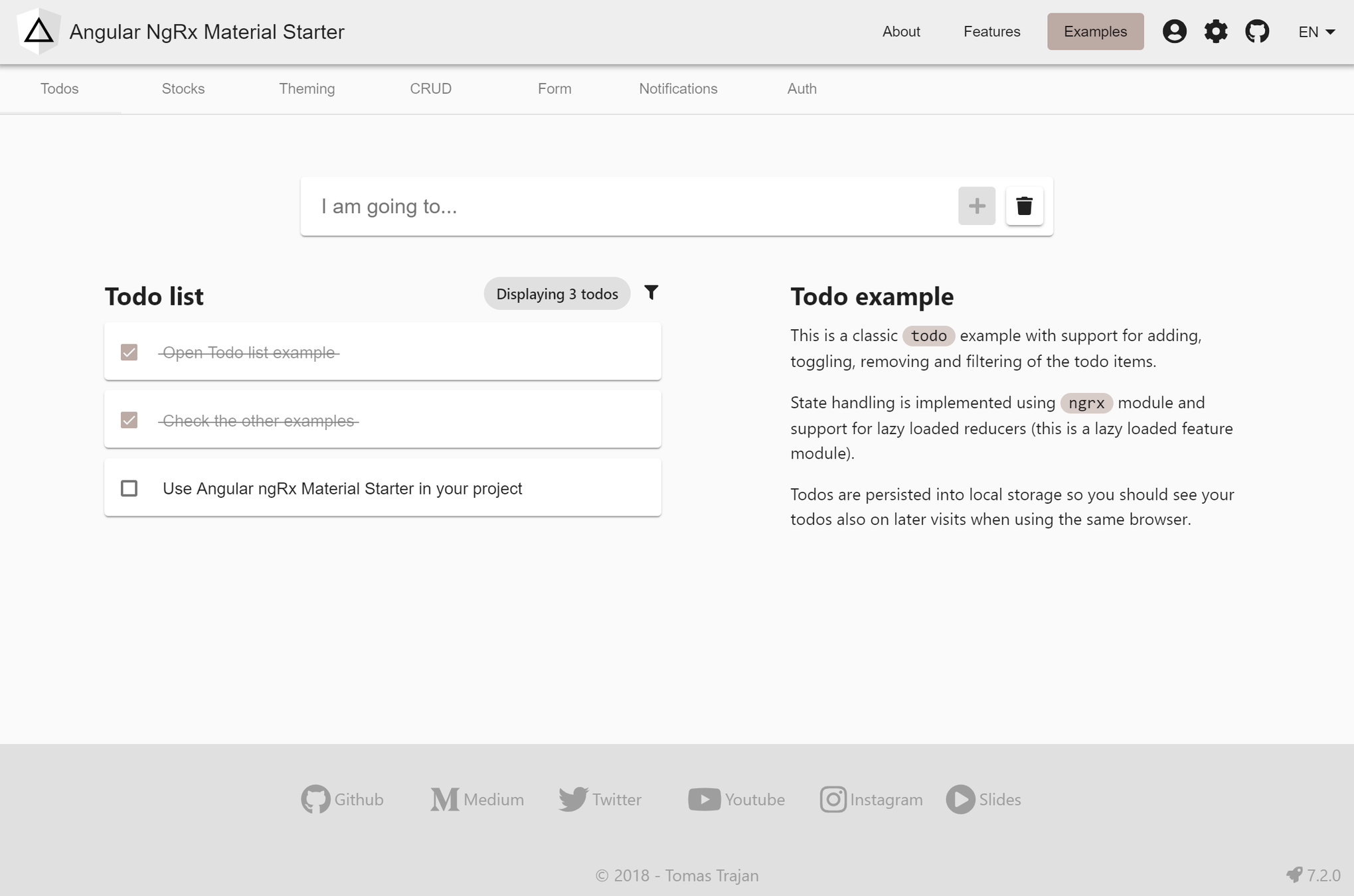The height and width of the screenshot is (896, 1354).
Task: Open the Medium footer link
Action: coord(477,799)
